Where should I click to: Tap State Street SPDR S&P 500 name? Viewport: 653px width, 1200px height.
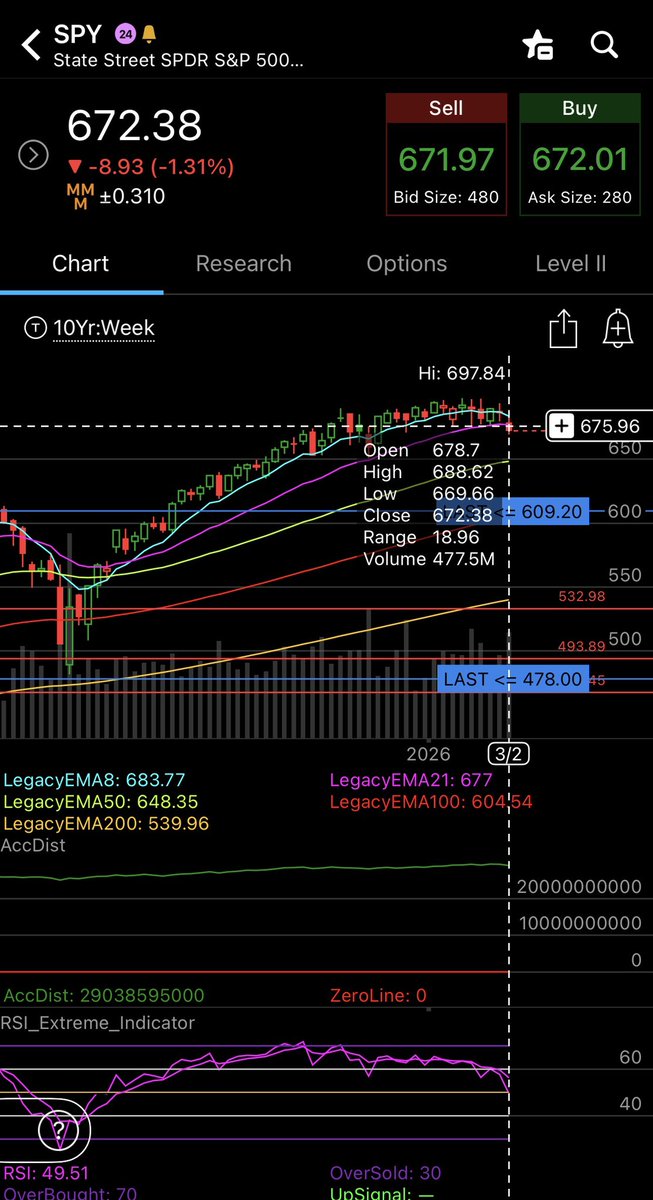(x=178, y=59)
